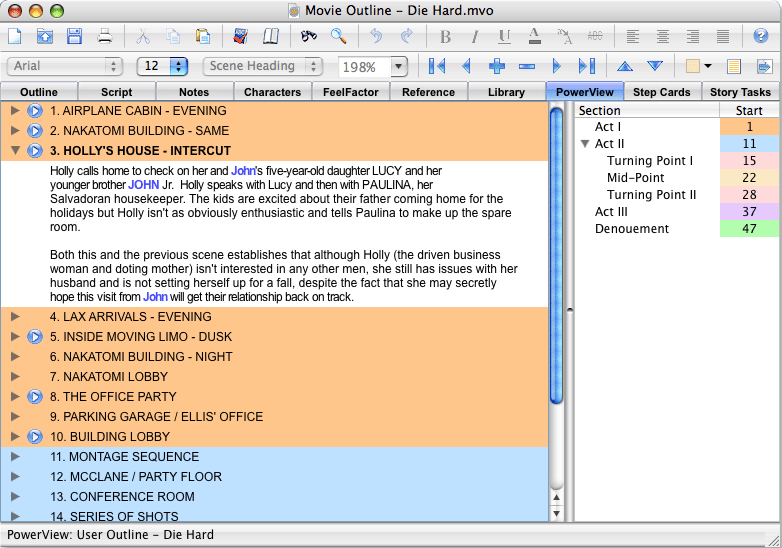Click blue circle icon on step 5 INSIDE MOVING LIMO - DUSK
The width and height of the screenshot is (782, 548).
(34, 337)
